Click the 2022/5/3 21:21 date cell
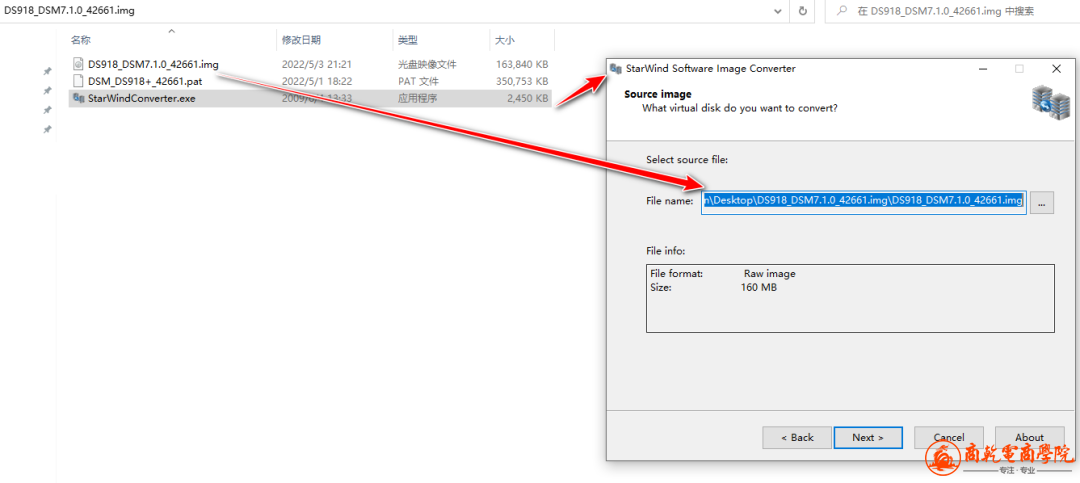1080x483 pixels. click(x=317, y=65)
